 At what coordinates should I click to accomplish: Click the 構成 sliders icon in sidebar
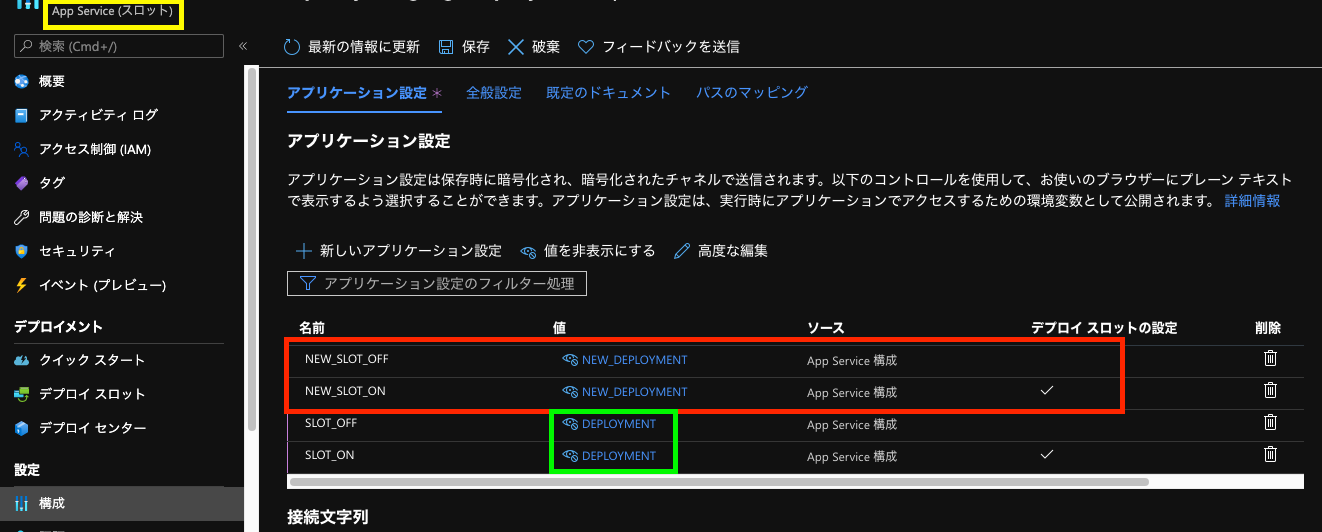(21, 503)
